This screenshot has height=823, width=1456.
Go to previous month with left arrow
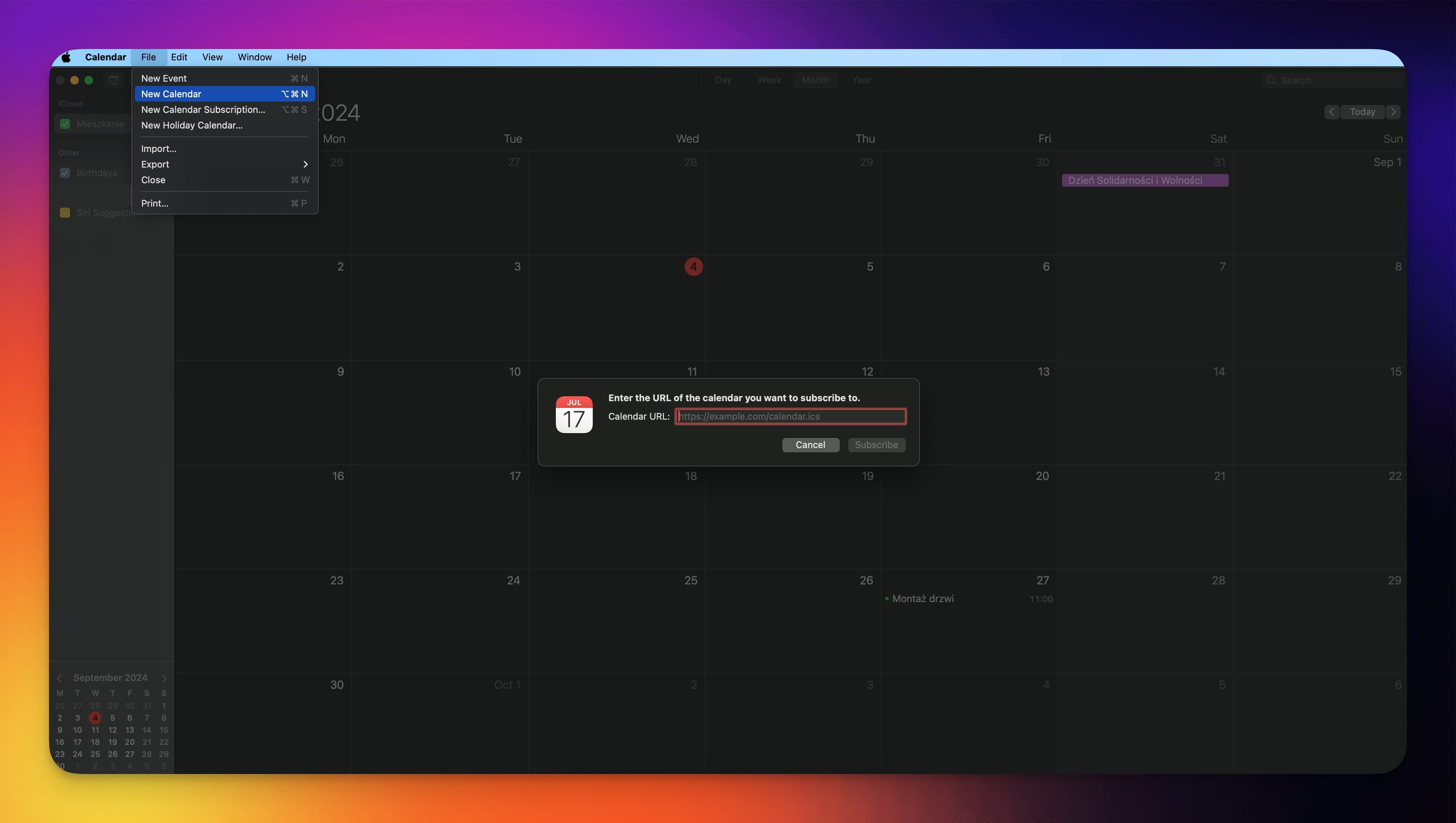(1331, 112)
